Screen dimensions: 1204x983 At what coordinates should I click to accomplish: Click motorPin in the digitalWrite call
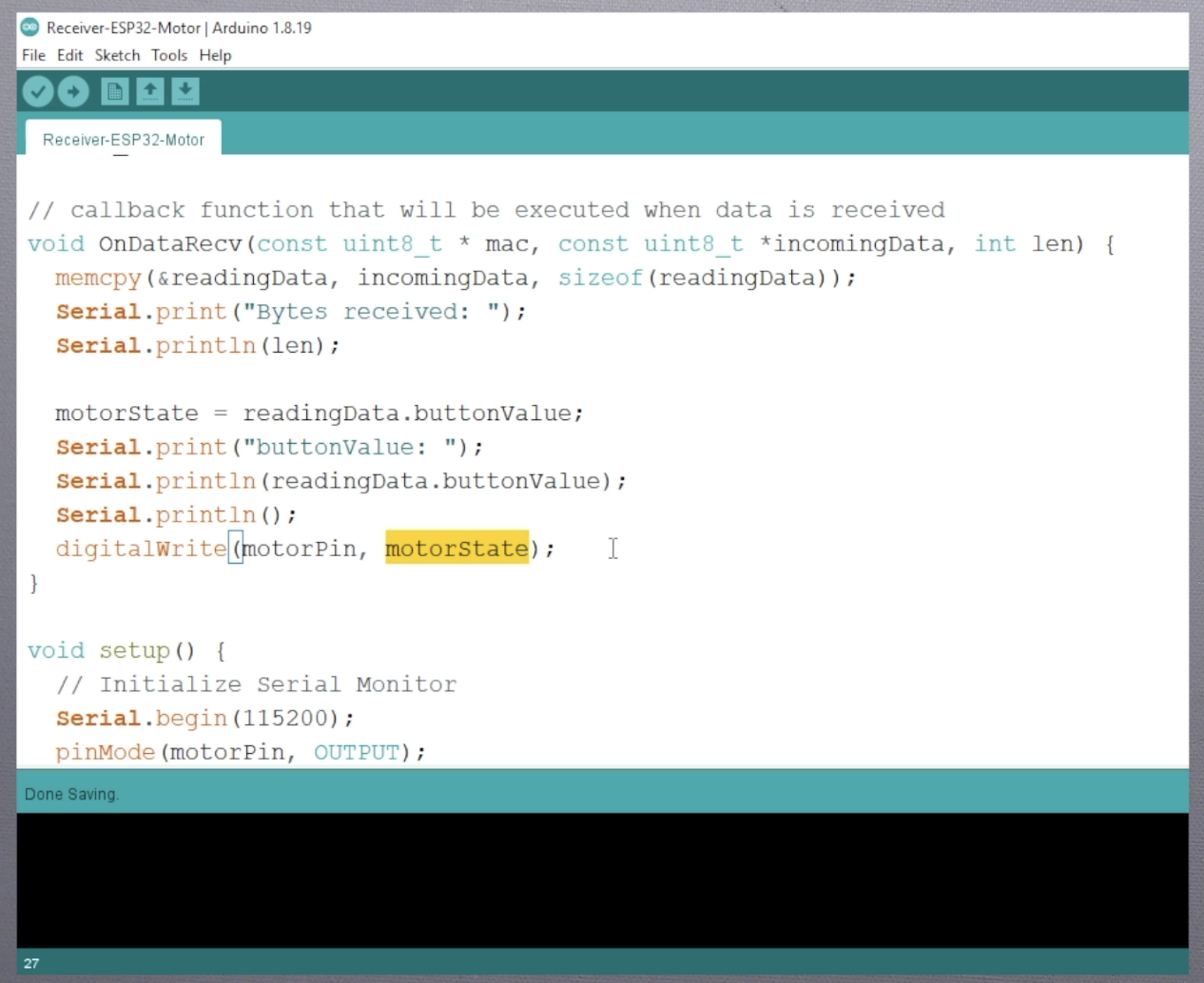point(299,549)
